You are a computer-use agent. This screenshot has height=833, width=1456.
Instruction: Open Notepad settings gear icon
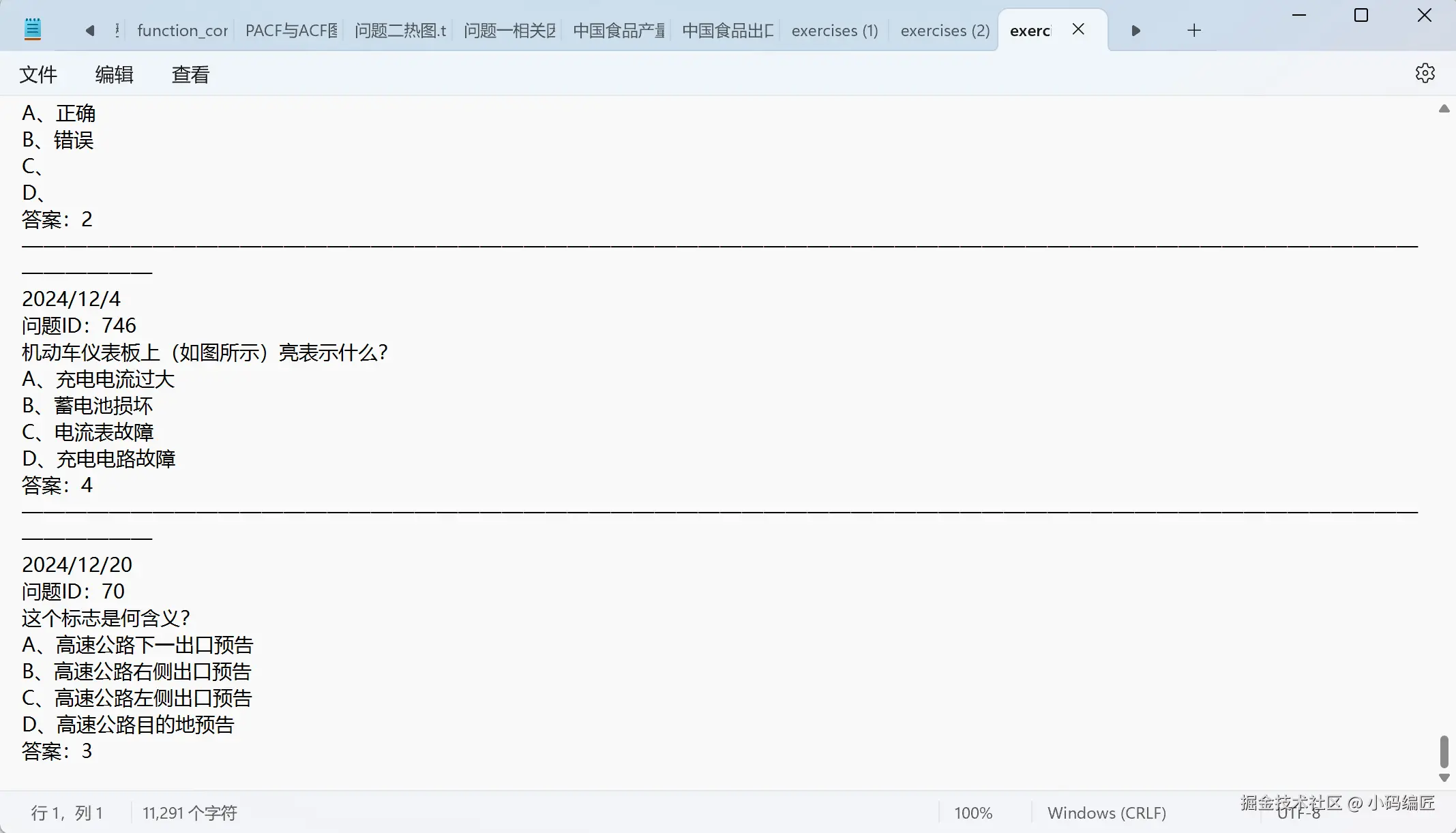pyautogui.click(x=1425, y=74)
